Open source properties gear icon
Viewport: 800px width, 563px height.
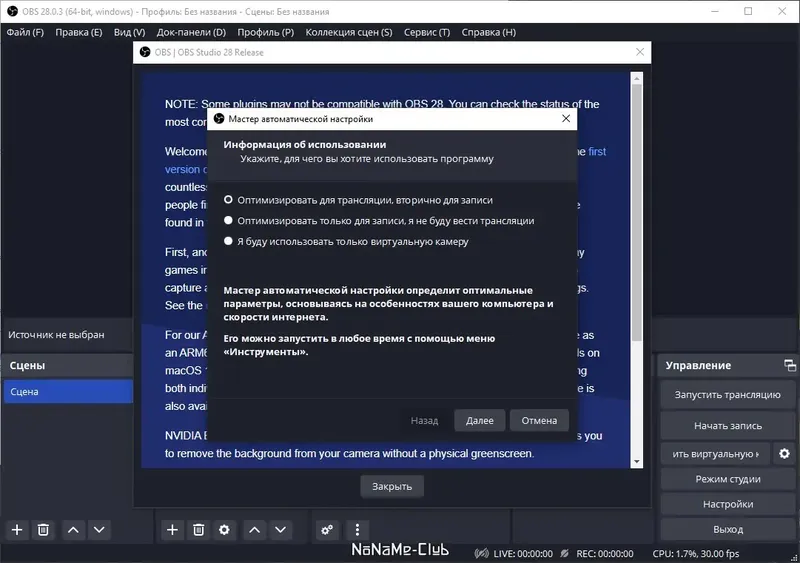tap(224, 530)
